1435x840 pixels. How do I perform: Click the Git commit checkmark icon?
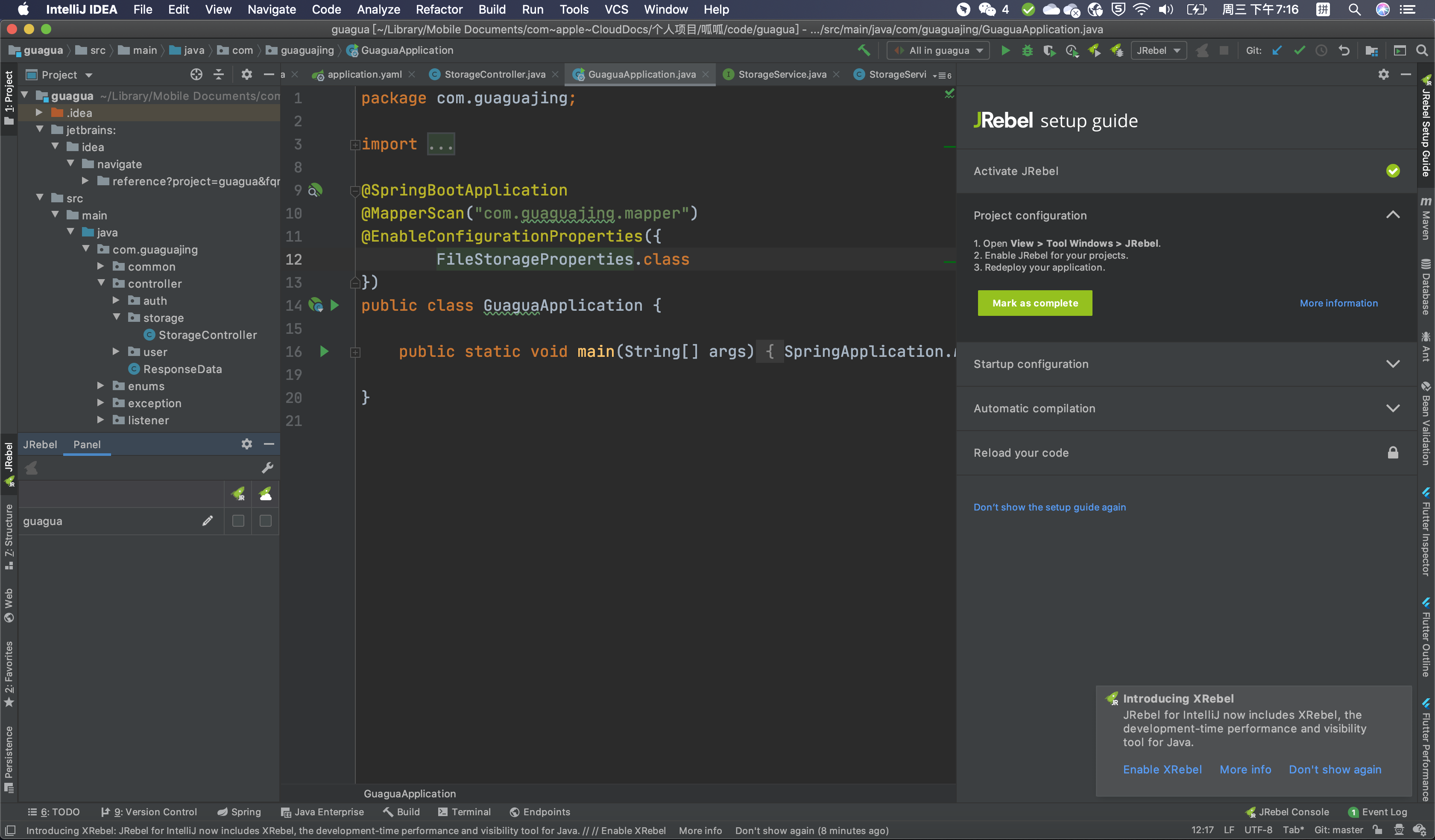pyautogui.click(x=1300, y=51)
